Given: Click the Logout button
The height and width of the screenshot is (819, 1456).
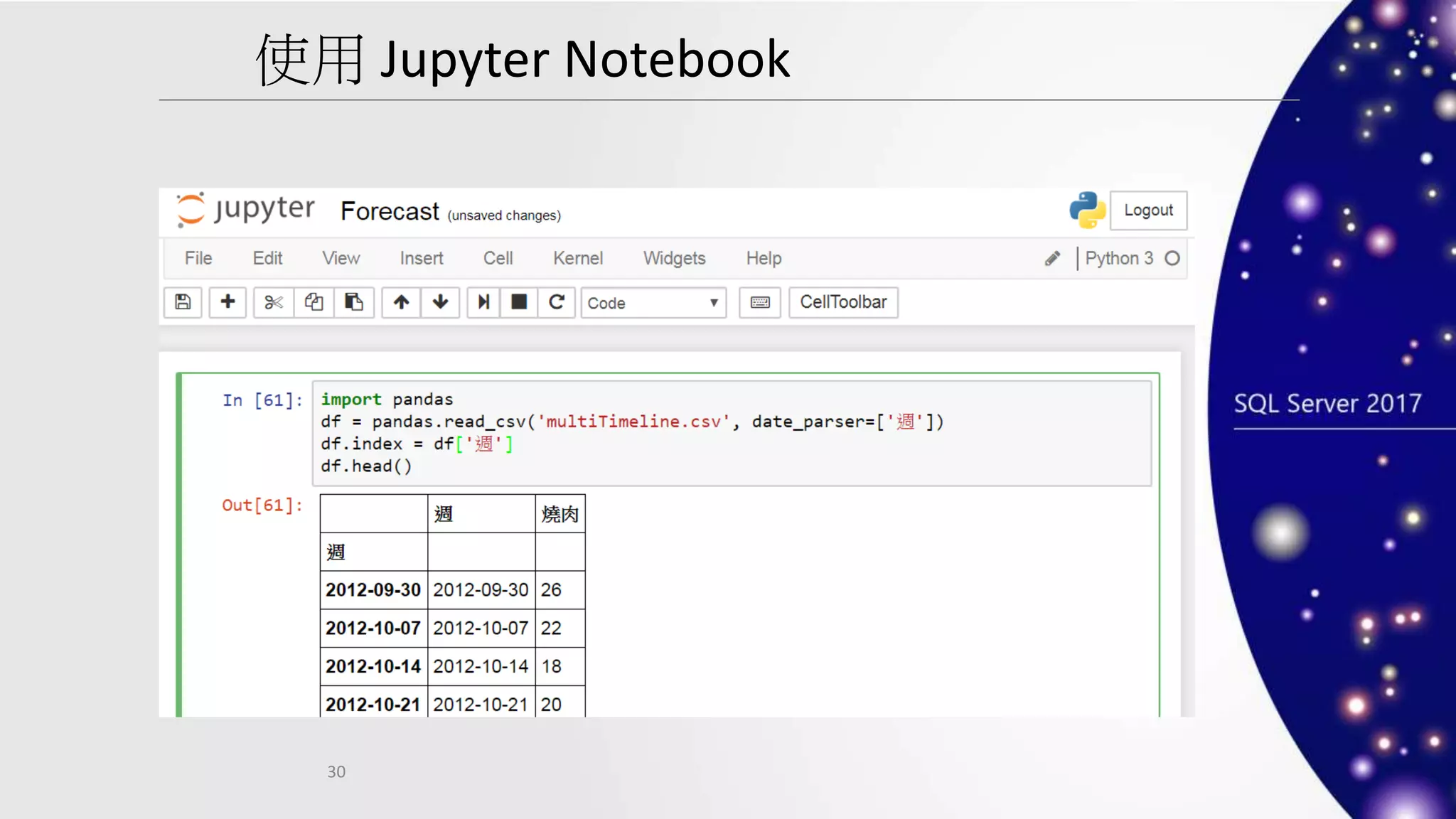Looking at the screenshot, I should (x=1148, y=210).
